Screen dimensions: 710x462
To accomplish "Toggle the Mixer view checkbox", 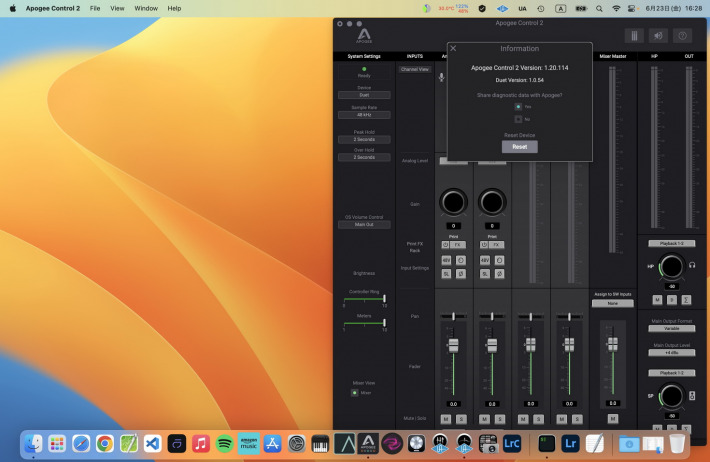I will point(354,392).
